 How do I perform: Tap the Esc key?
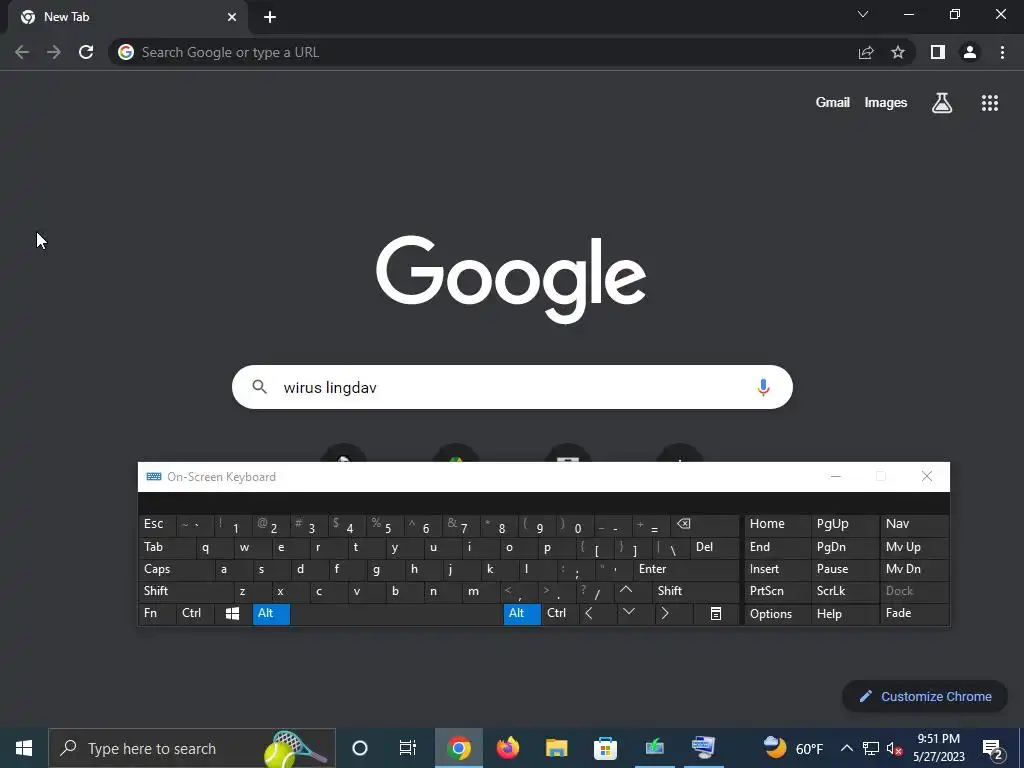157,524
